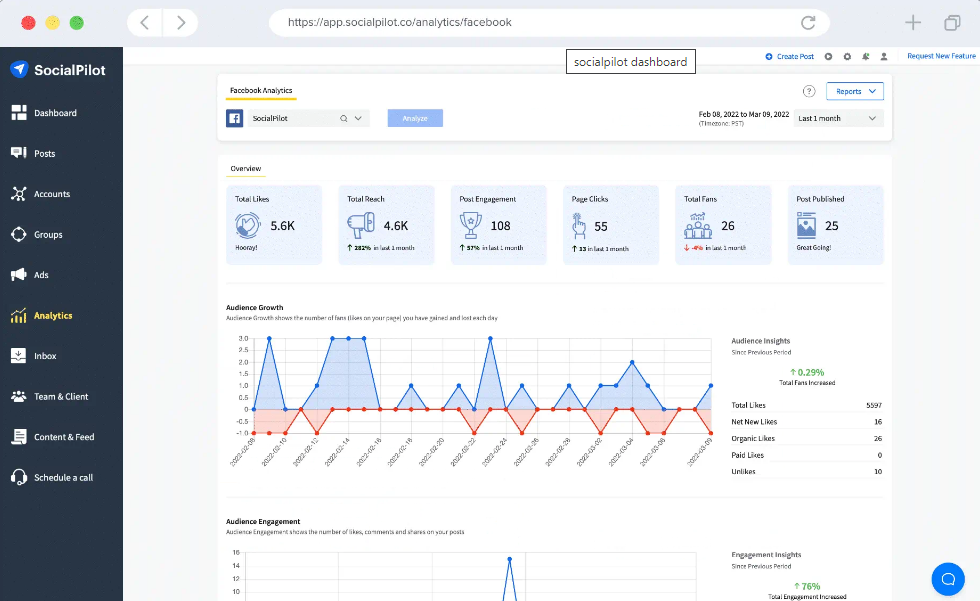Click the search icon in account selector
Screen dimensions: 980x601
(344, 118)
